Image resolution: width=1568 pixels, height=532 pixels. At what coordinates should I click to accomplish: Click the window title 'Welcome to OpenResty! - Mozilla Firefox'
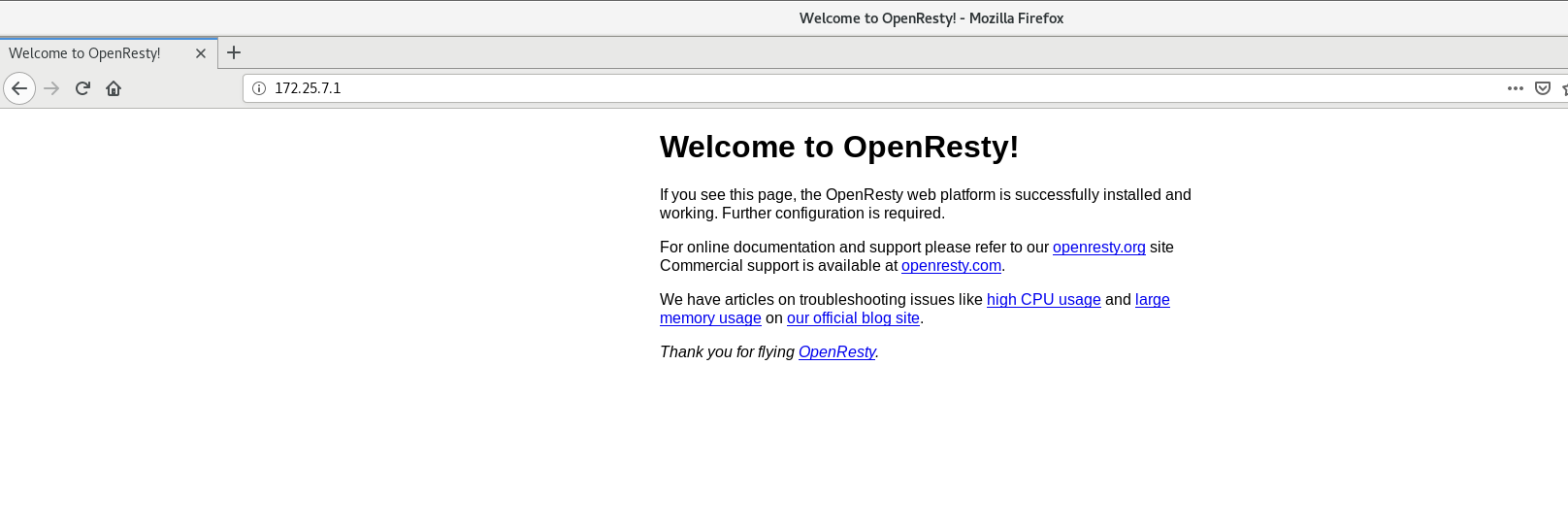[931, 17]
